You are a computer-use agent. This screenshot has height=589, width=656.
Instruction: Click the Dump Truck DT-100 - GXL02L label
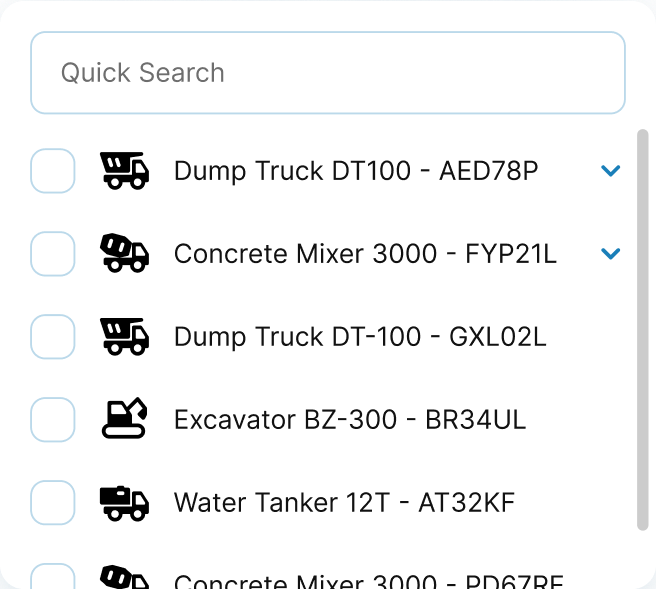coord(360,337)
